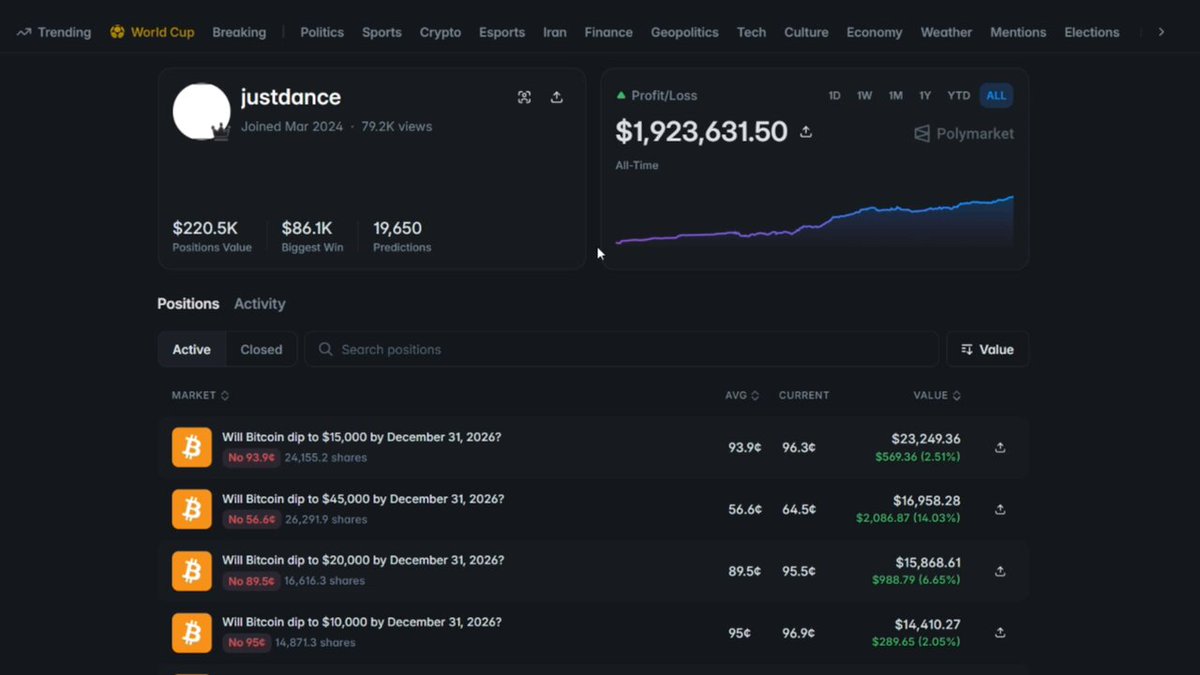Viewport: 1200px width, 675px height.
Task: Click the 'No 56.6¢' position badge
Action: click(251, 520)
